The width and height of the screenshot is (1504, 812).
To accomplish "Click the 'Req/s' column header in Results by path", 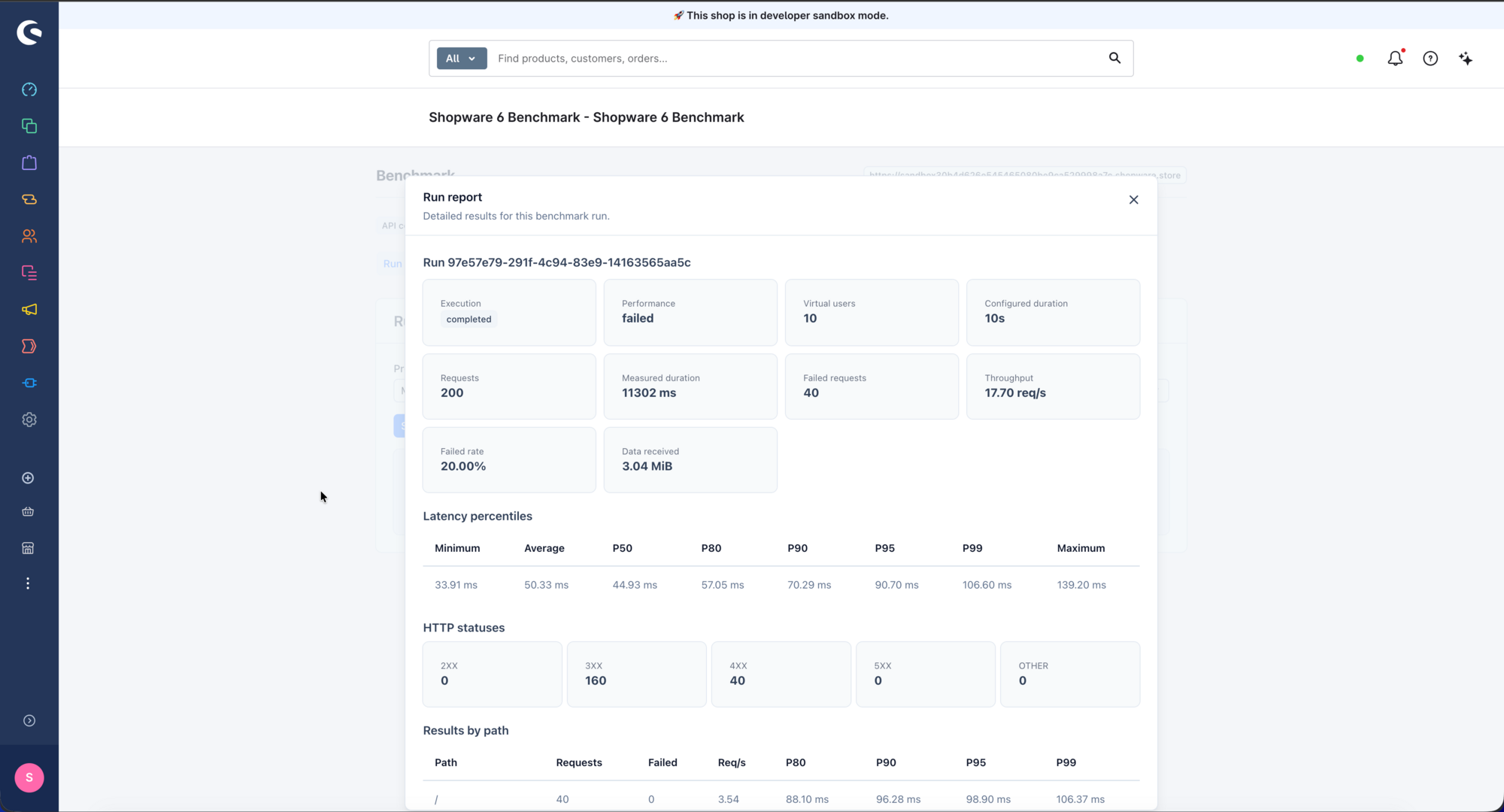I will click(732, 762).
